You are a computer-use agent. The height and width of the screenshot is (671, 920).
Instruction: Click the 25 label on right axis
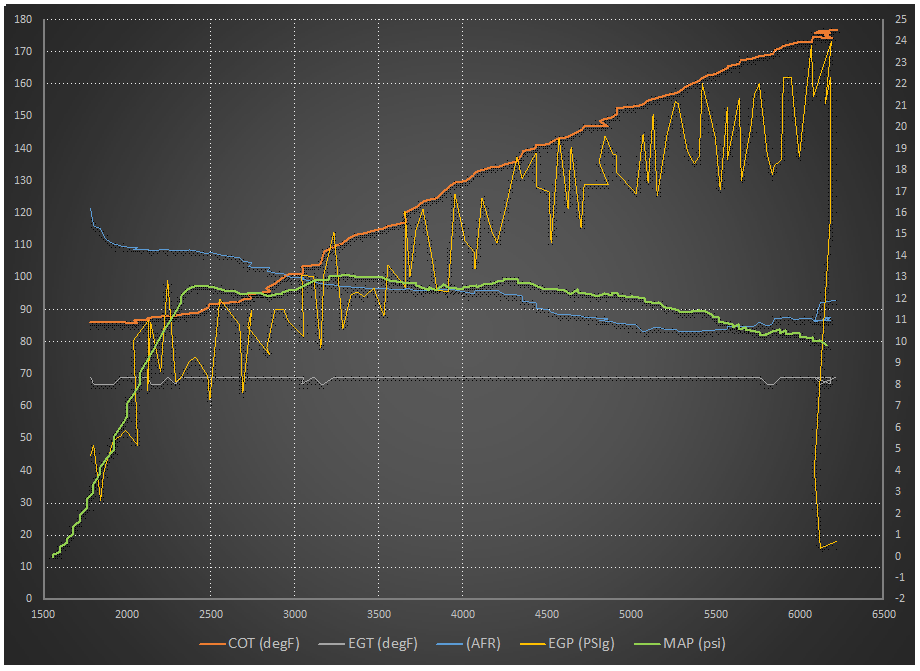[901, 19]
